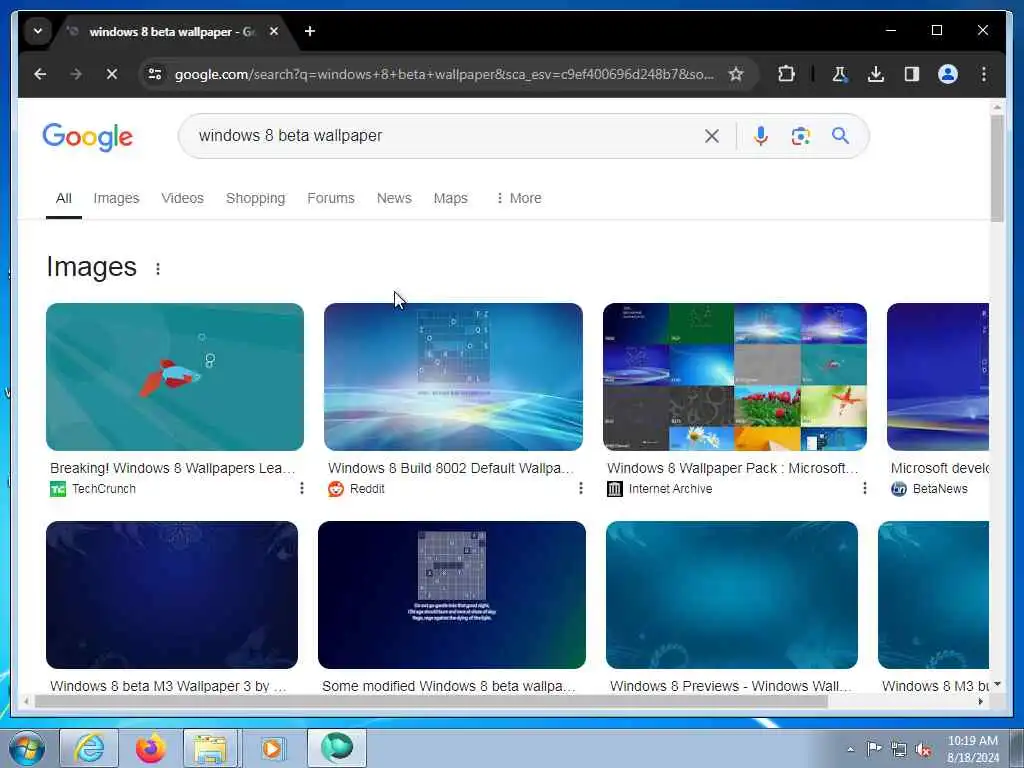Open a new browser tab
This screenshot has height=768, width=1024.
tap(310, 31)
